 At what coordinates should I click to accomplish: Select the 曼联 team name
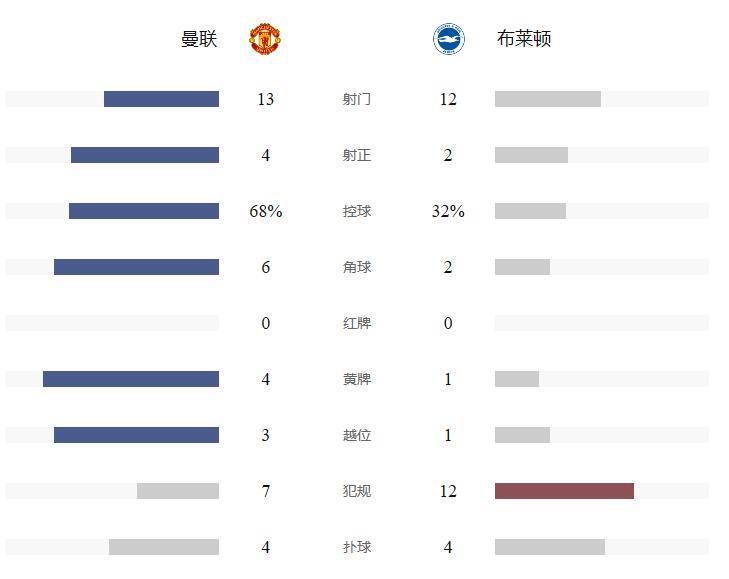[199, 39]
